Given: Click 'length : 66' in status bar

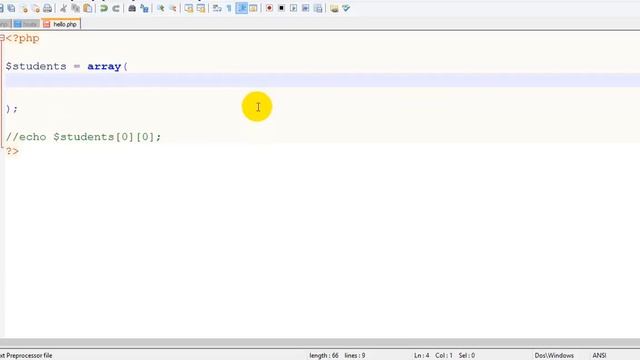Looking at the screenshot, I should 324,356.
